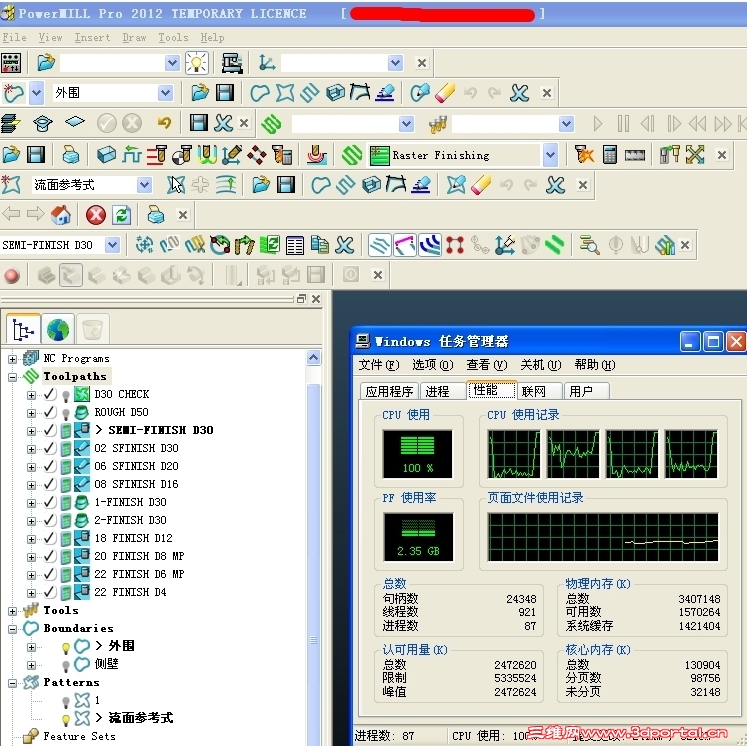Click the undo arrow in the toolpath toolbar
The image size is (747, 746).
164,123
